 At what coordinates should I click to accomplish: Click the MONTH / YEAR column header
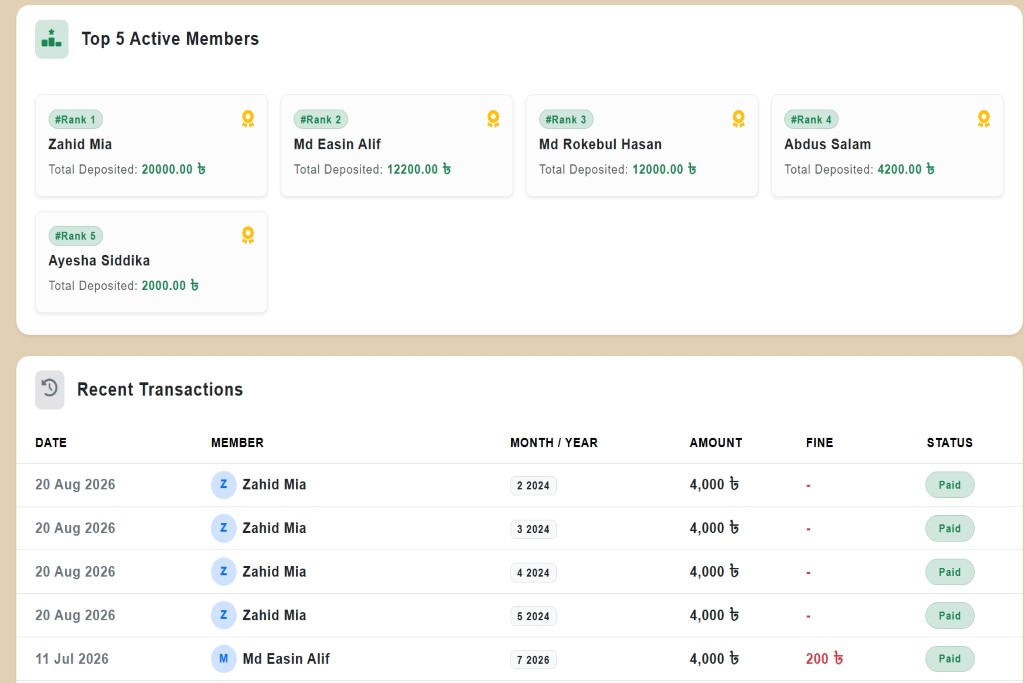554,443
